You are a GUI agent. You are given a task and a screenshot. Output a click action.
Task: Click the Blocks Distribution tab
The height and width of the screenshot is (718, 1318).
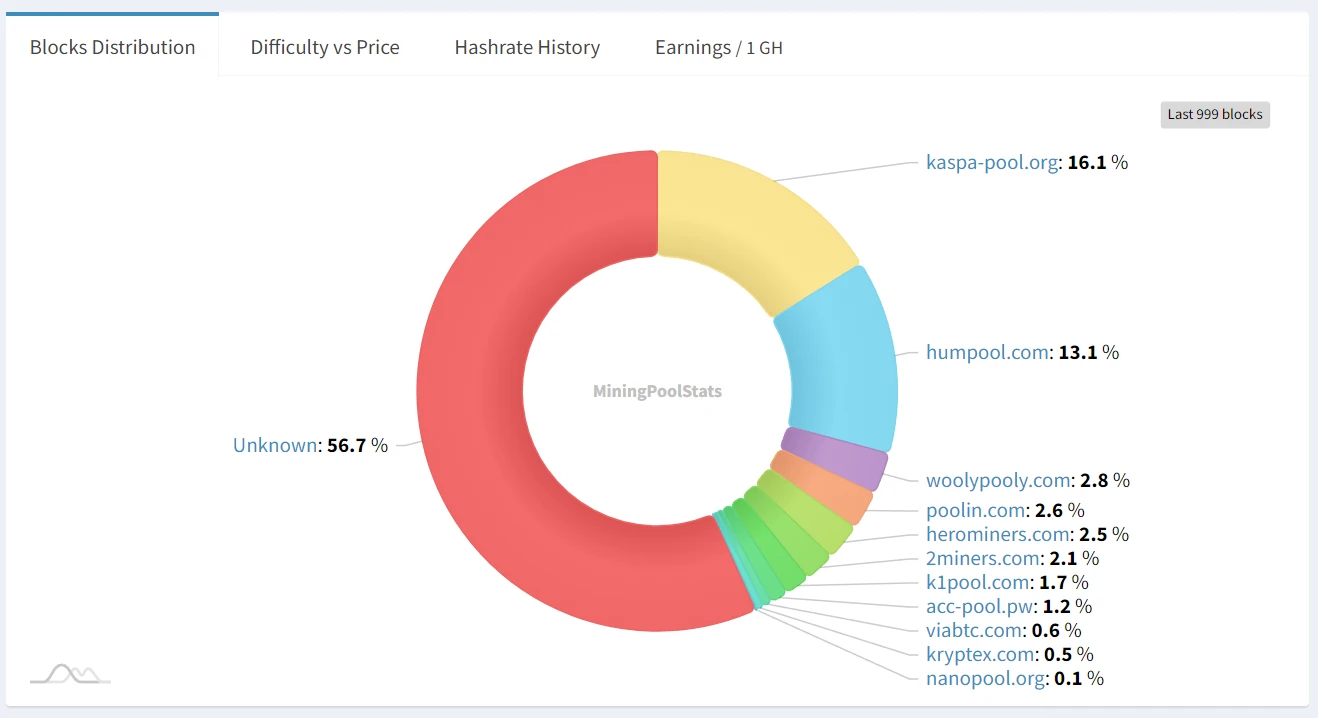point(112,47)
